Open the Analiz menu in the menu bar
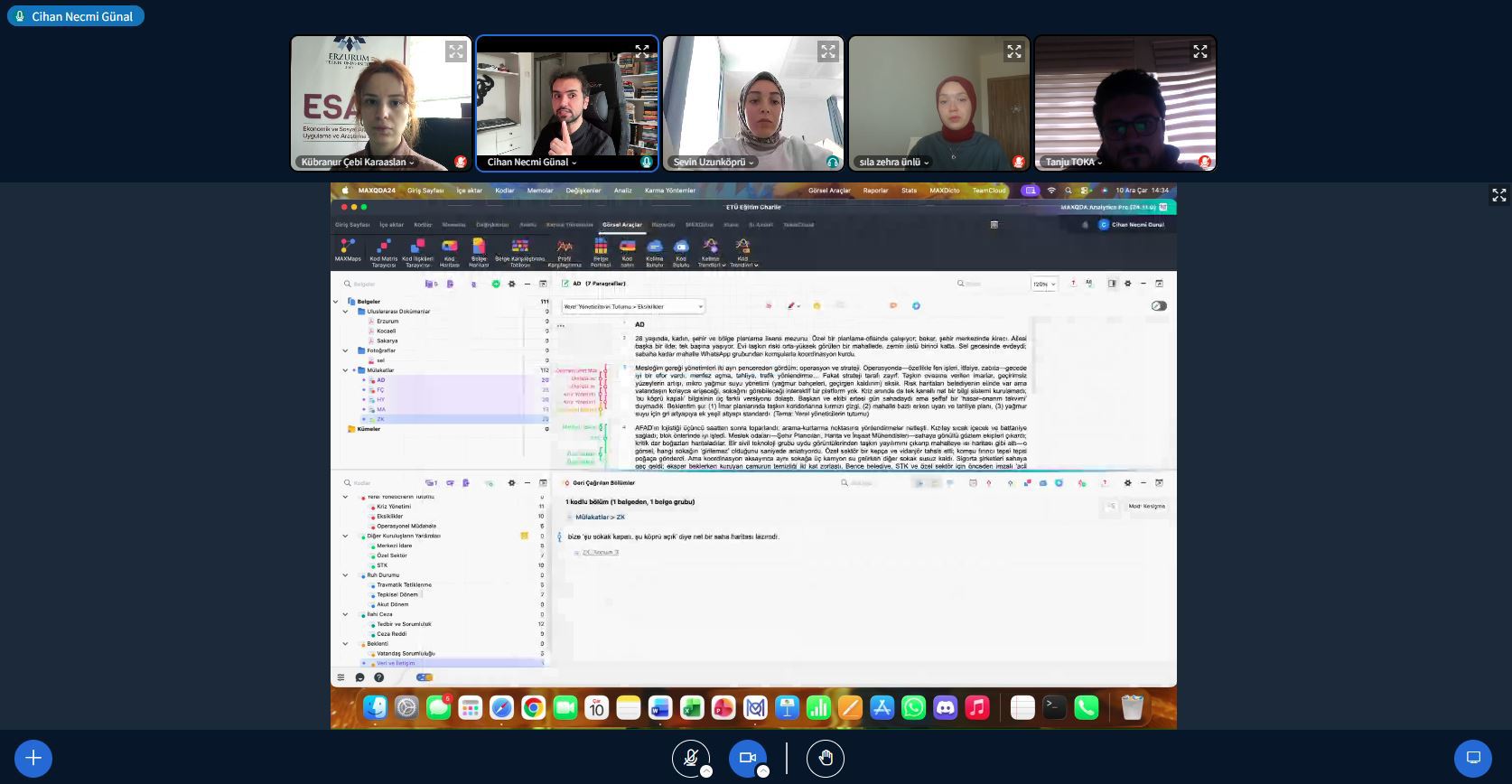The width and height of the screenshot is (1512, 784). (x=622, y=191)
